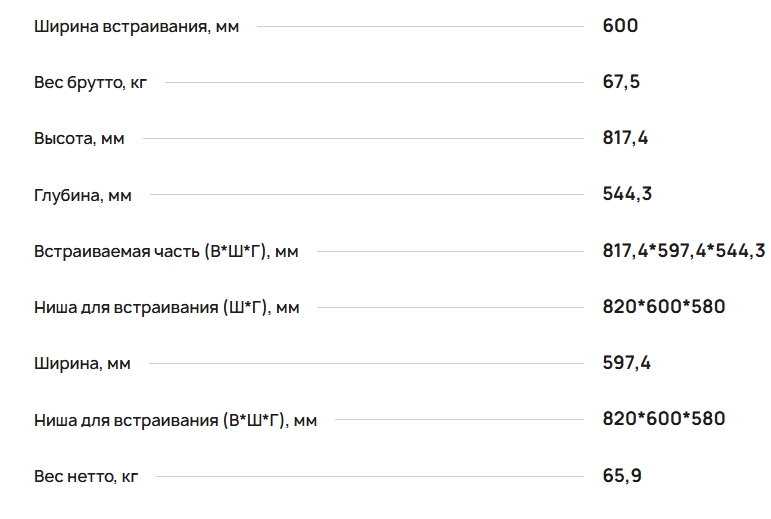Image resolution: width=771 pixels, height=519 pixels.
Task: Click 'Встраиваемая часть (В*Ш*Г), мм' label
Action: pyautogui.click(x=166, y=251)
